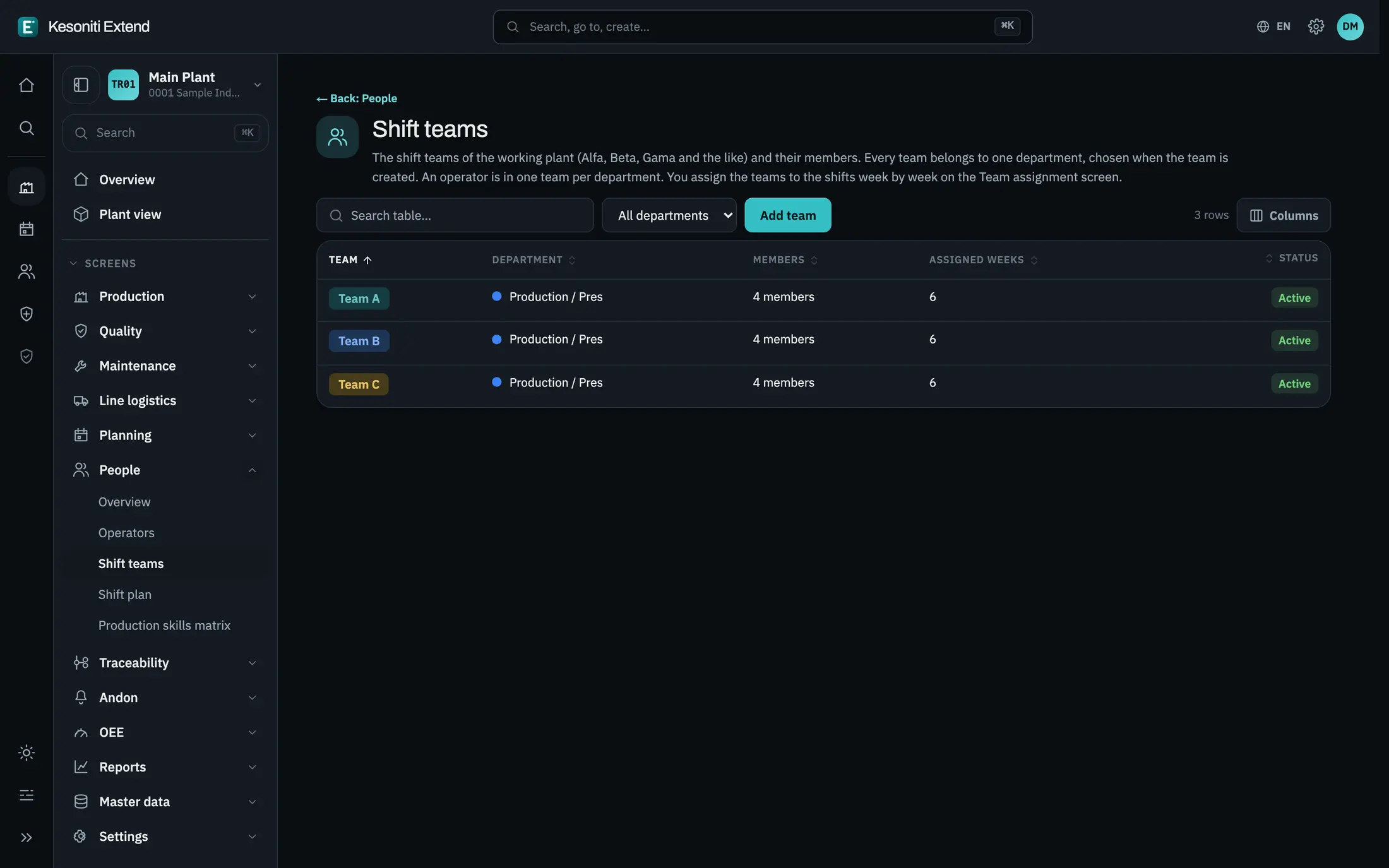Expand the Production section
Viewport: 1389px width, 868px height.
coord(165,296)
